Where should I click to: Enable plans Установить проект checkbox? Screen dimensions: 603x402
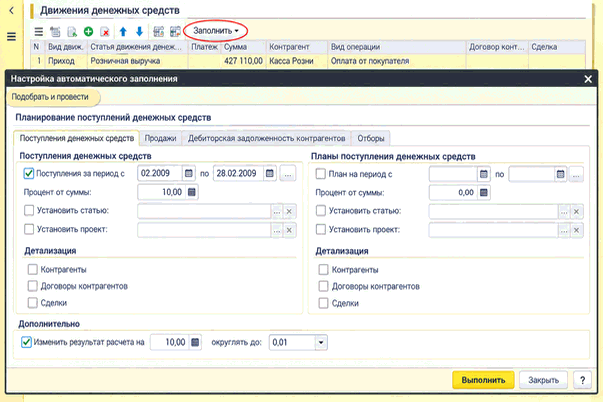(320, 230)
